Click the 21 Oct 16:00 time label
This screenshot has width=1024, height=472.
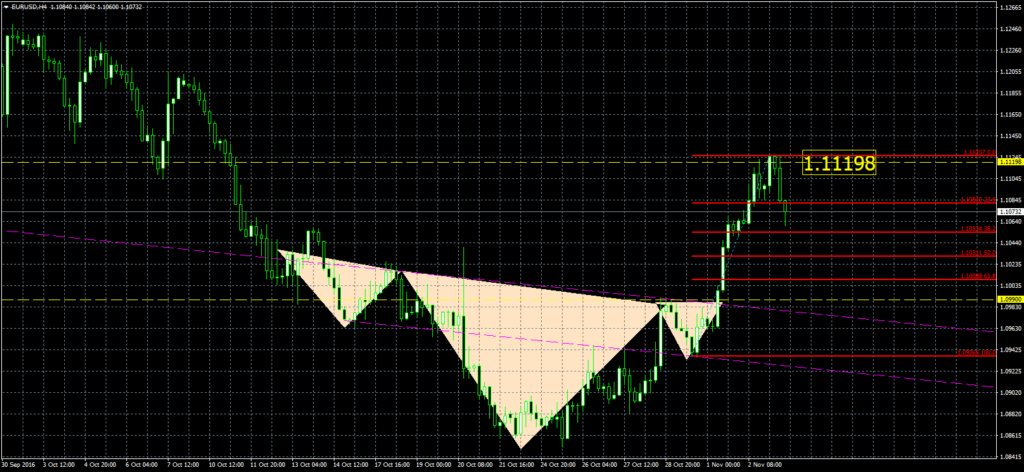[514, 465]
